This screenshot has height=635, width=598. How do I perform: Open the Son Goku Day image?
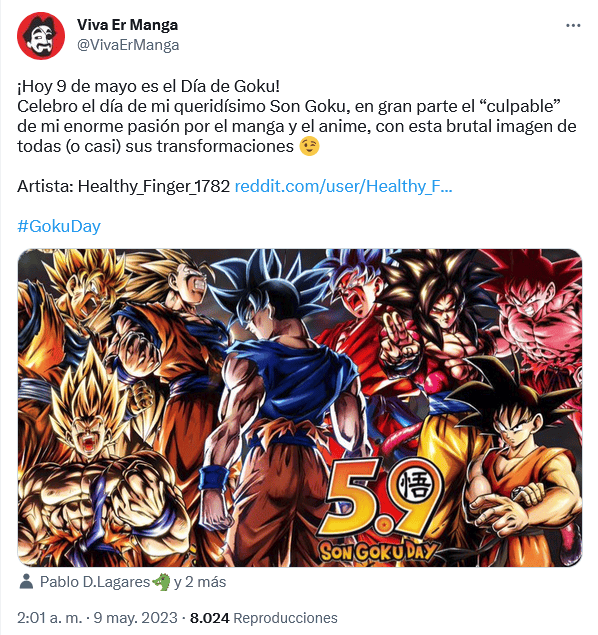point(300,407)
